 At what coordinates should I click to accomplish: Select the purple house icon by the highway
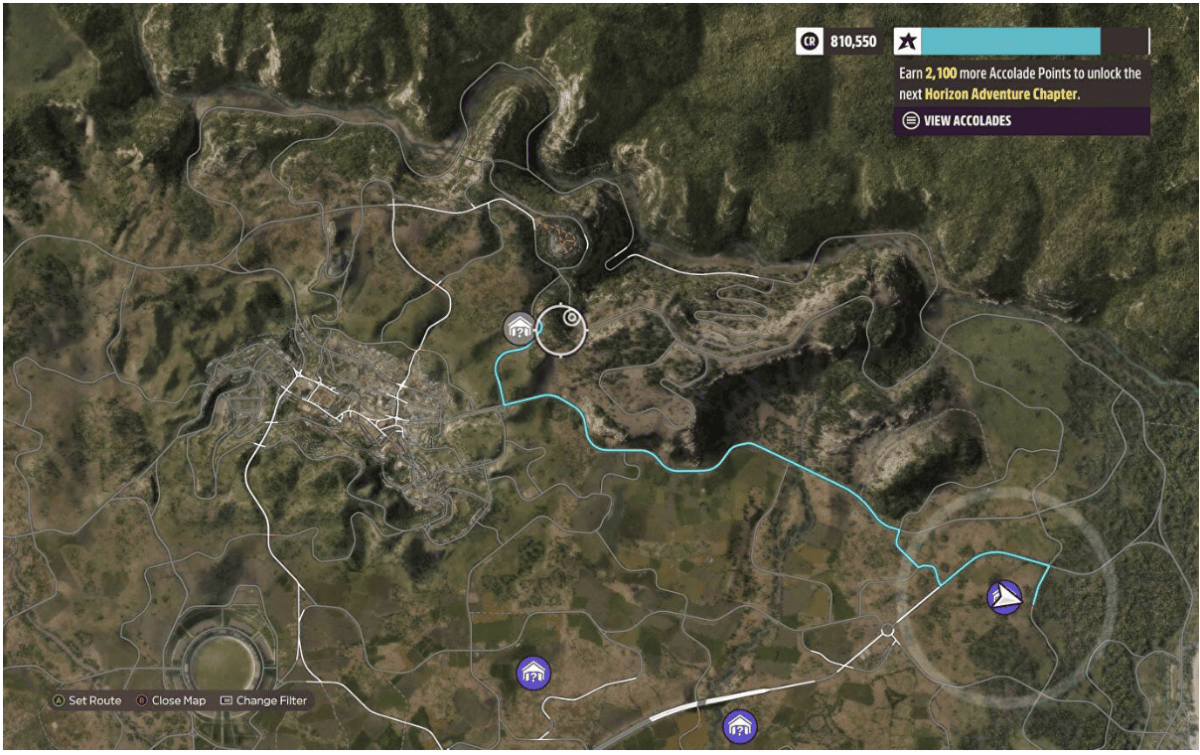[739, 726]
